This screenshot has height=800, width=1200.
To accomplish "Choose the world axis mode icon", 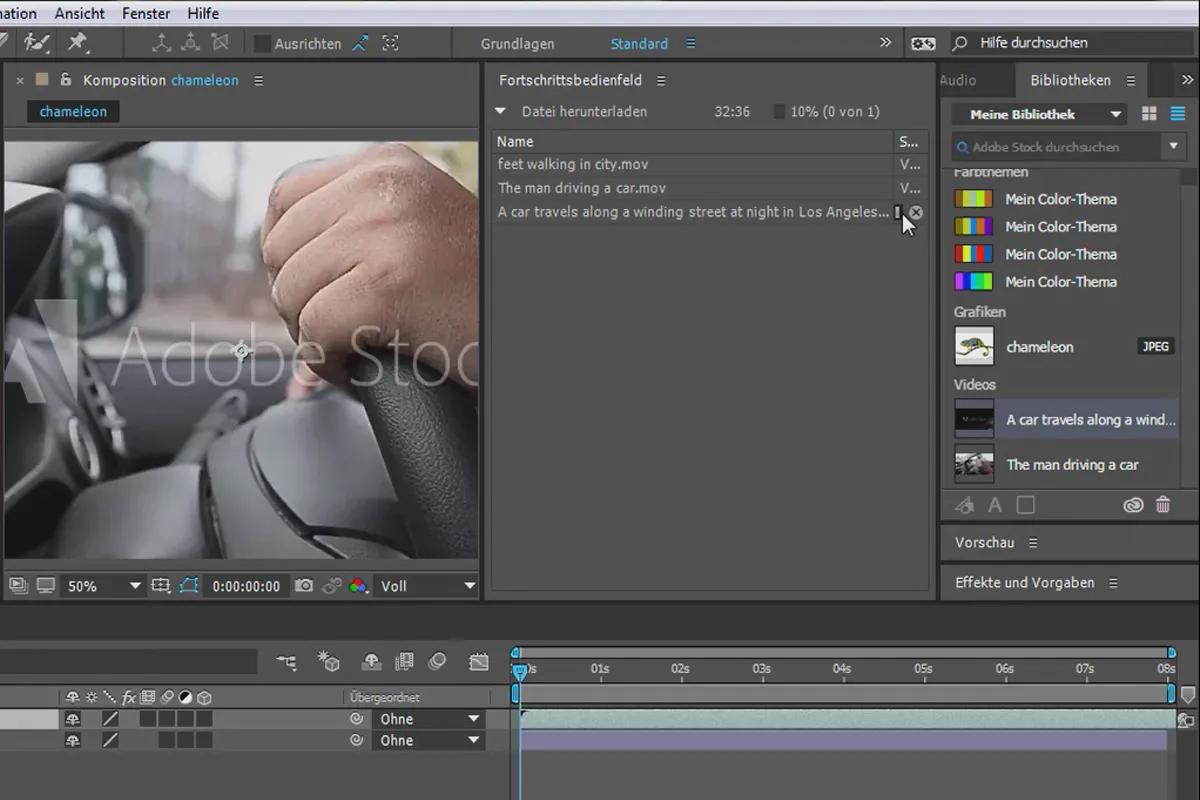I will pyautogui.click(x=191, y=43).
